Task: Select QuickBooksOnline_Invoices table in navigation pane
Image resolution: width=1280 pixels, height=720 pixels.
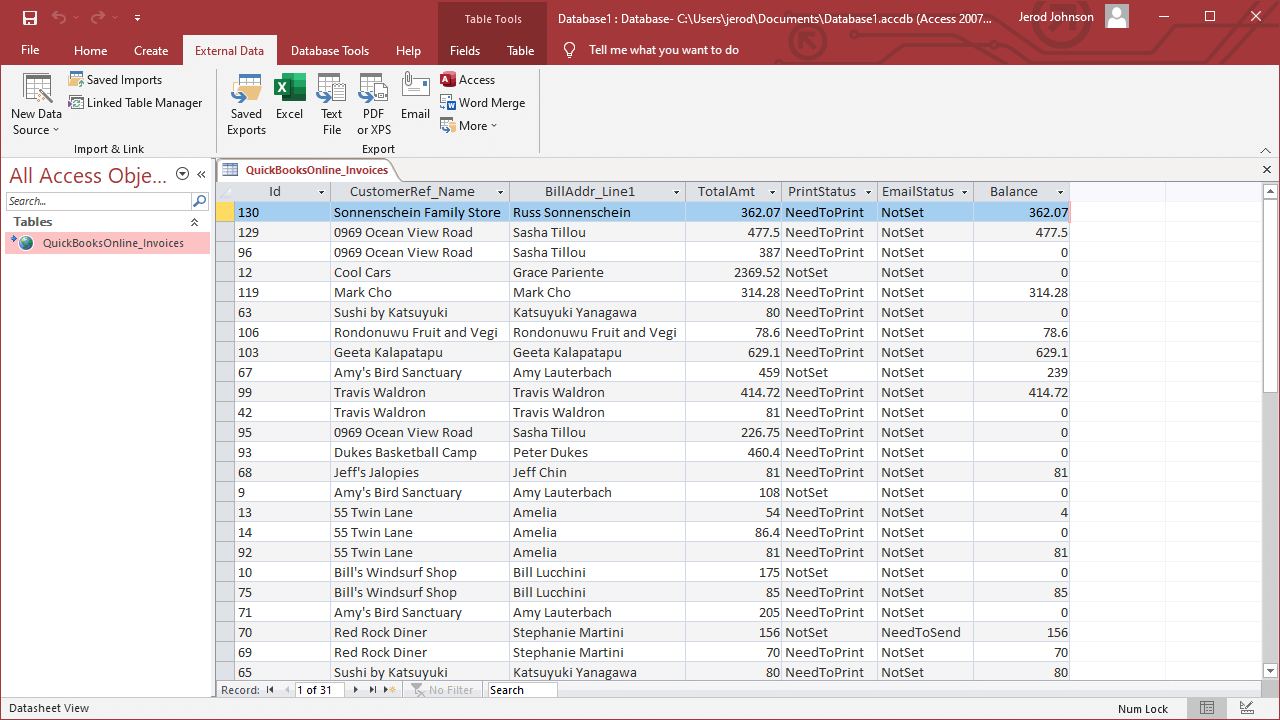Action: (113, 243)
